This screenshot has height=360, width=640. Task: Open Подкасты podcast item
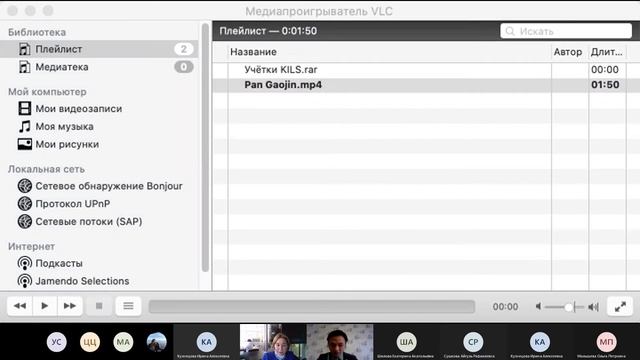pos(50,263)
